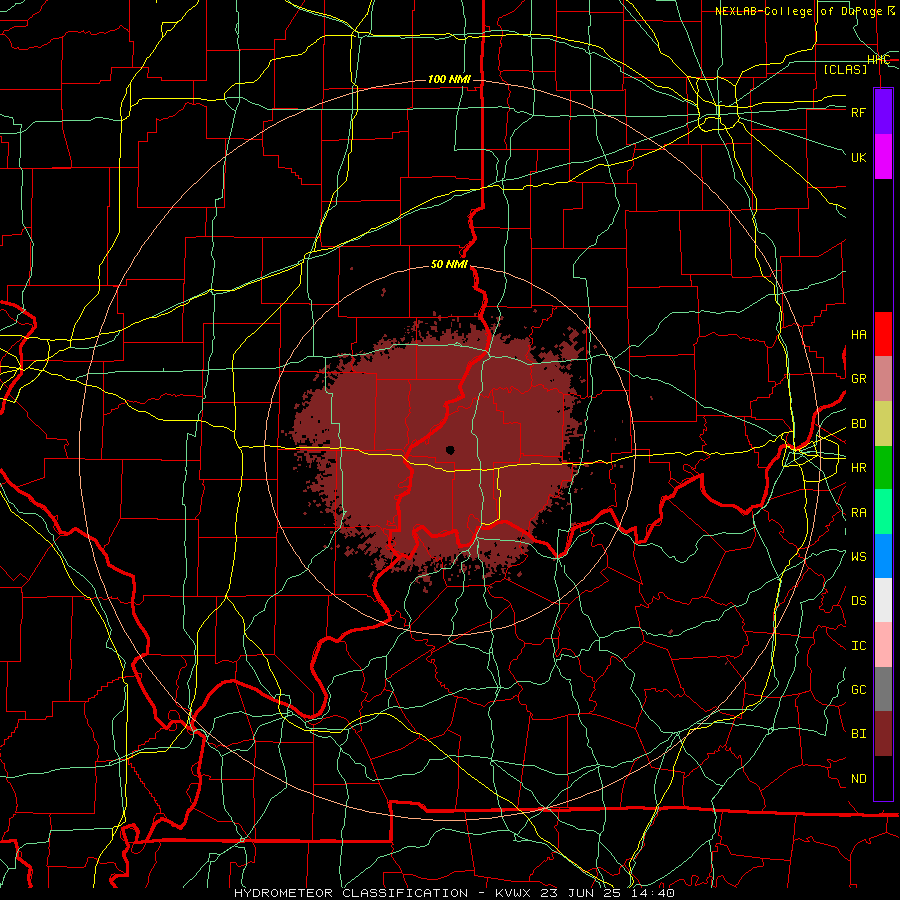Click the BD legend label

click(x=859, y=424)
